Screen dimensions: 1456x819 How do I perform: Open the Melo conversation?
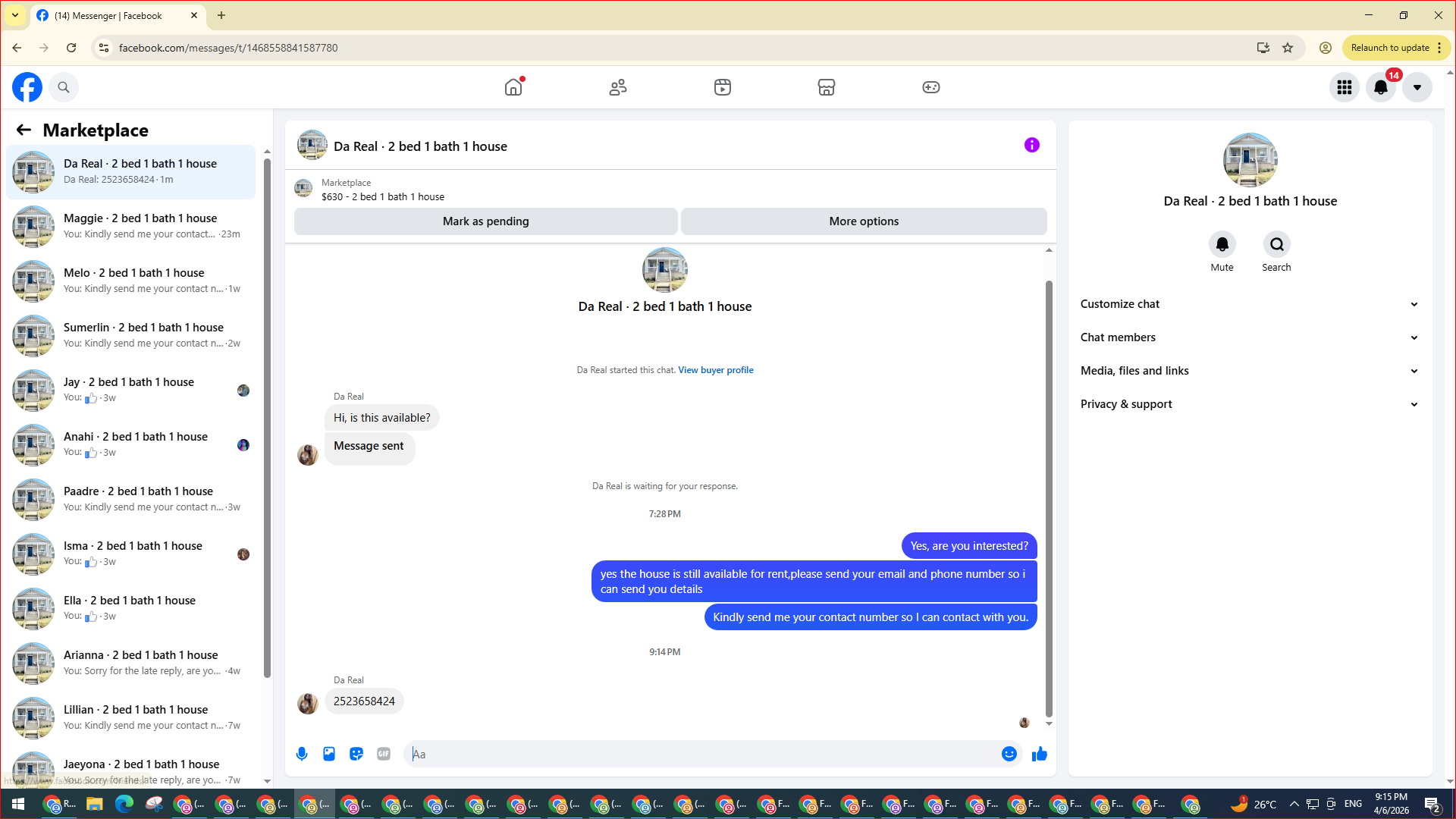click(x=131, y=281)
